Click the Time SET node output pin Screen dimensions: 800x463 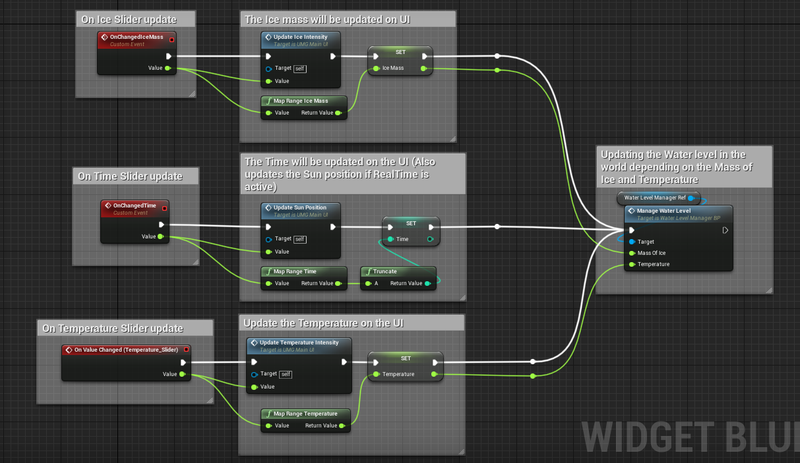(x=430, y=240)
